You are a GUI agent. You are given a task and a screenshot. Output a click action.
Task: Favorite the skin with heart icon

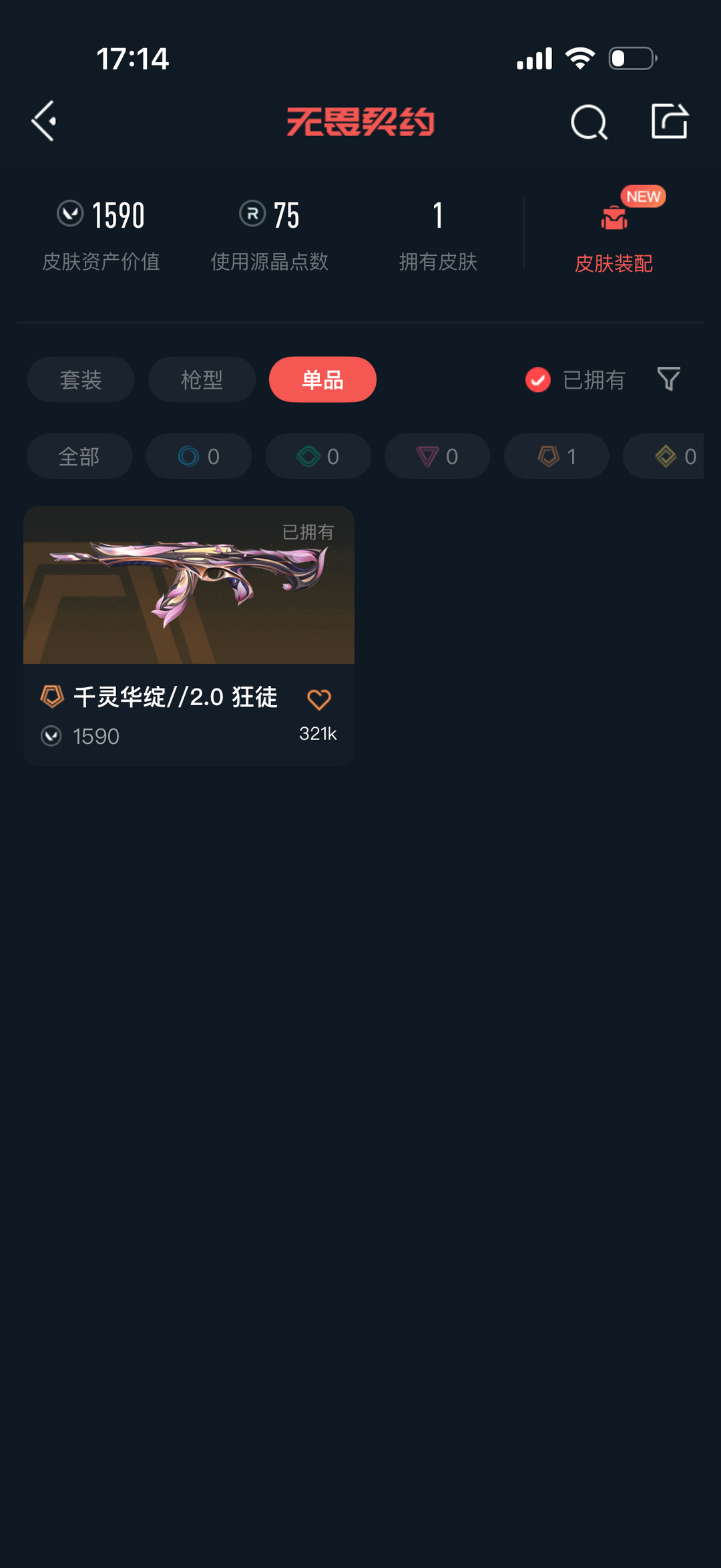click(x=318, y=699)
